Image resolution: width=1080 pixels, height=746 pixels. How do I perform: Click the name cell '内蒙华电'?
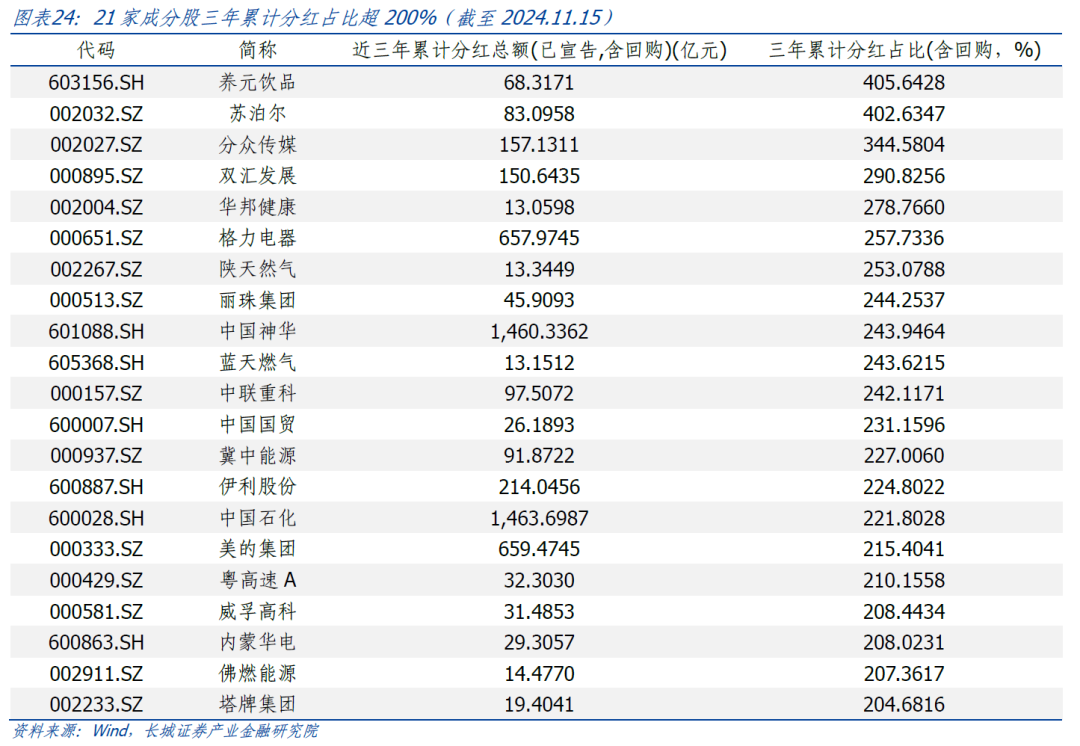(258, 643)
